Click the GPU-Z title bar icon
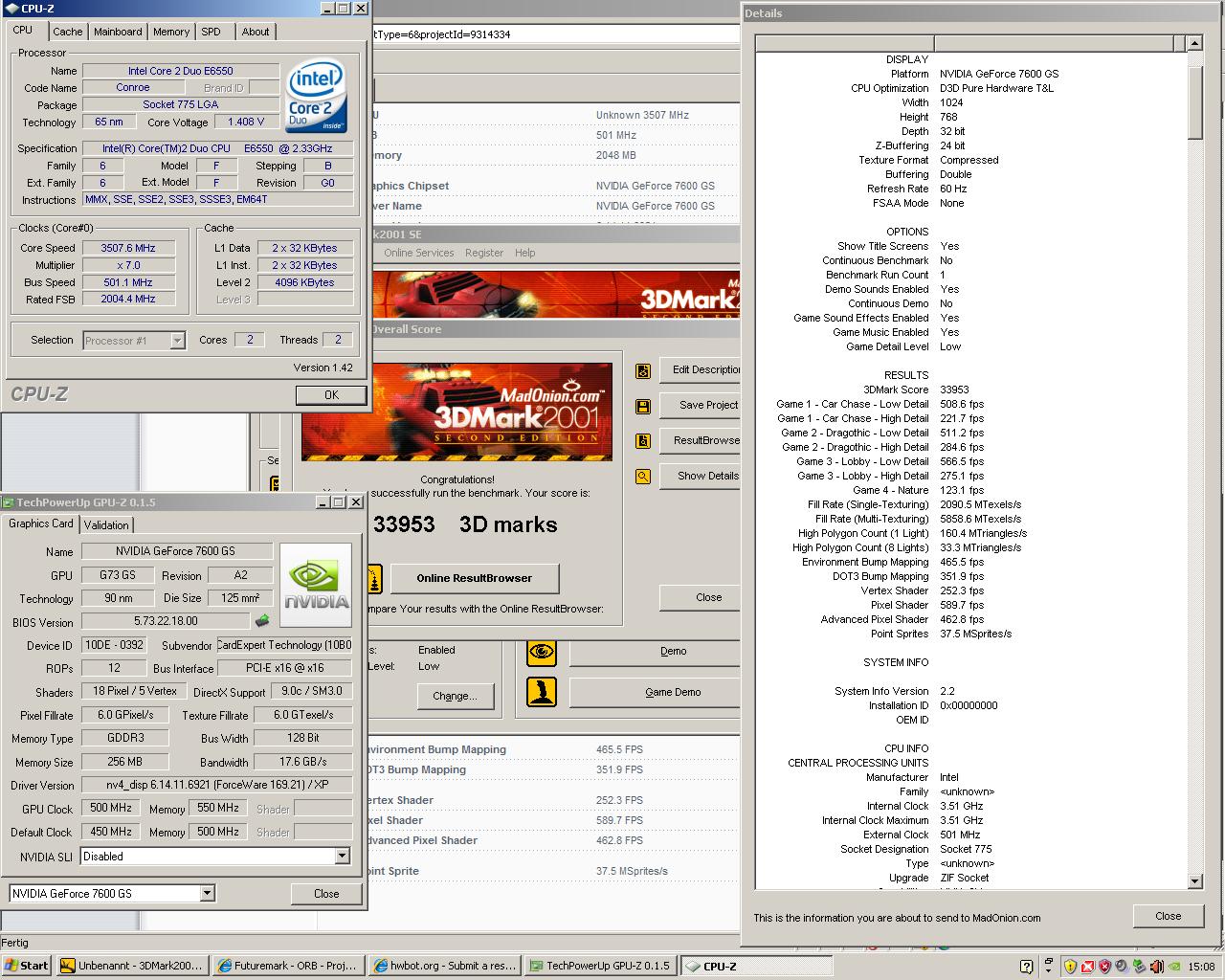 point(9,502)
